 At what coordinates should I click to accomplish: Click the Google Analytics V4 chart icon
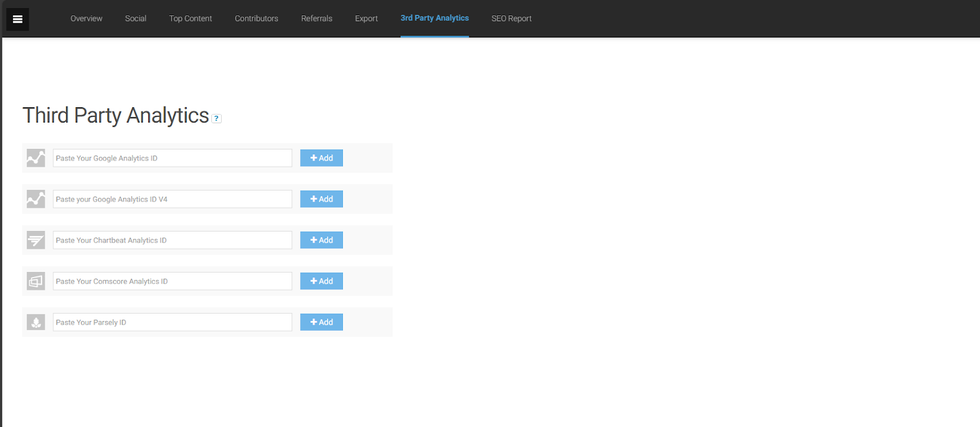pyautogui.click(x=36, y=199)
